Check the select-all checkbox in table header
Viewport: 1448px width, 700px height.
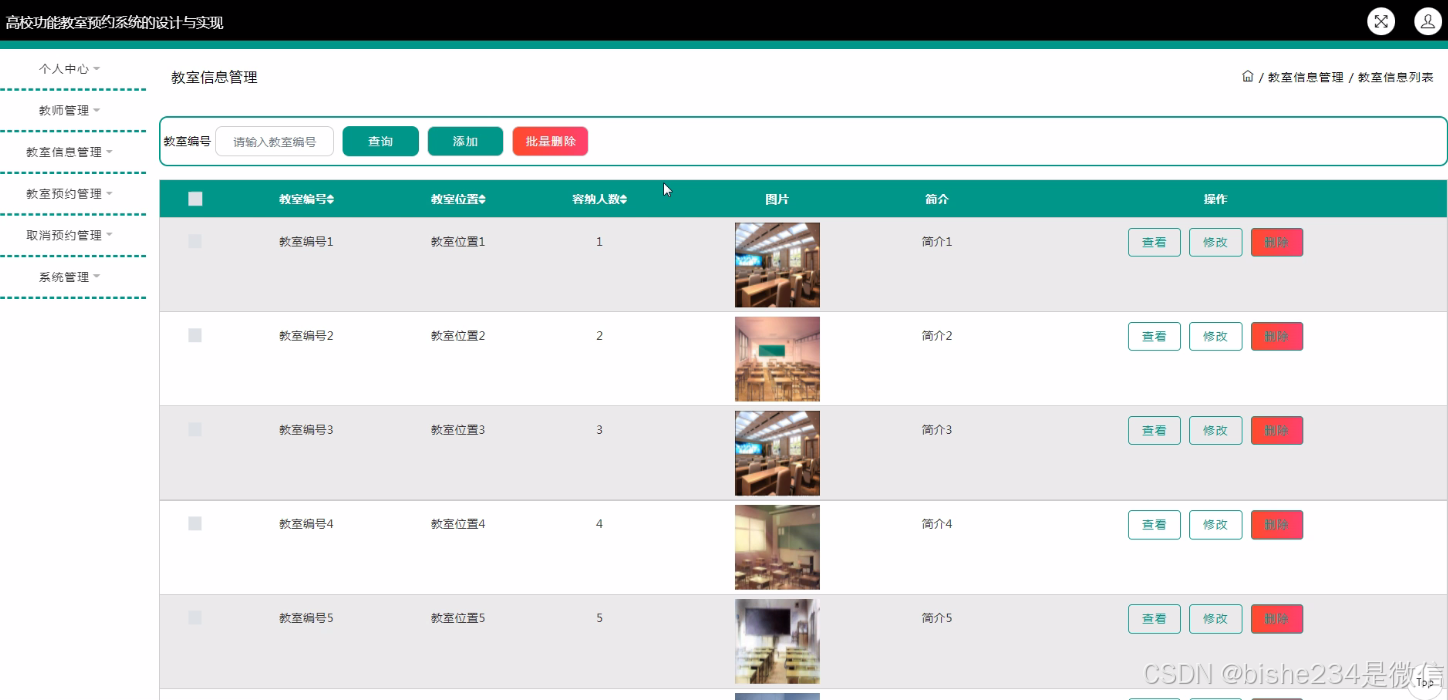pos(195,198)
